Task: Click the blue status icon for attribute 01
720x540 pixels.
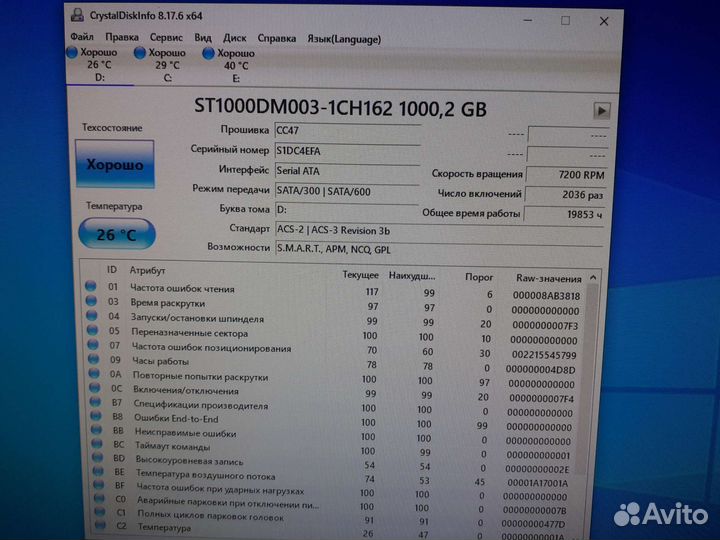Action: [90, 286]
